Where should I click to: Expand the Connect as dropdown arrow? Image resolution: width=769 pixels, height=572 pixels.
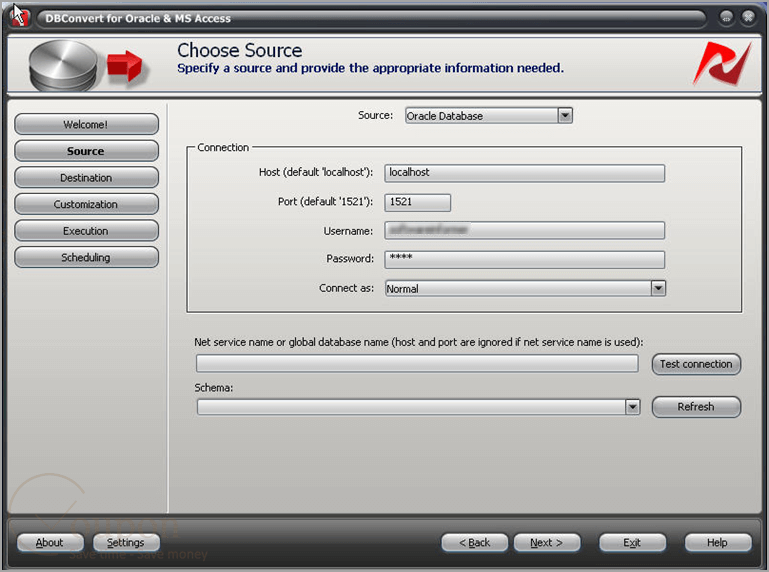(658, 288)
